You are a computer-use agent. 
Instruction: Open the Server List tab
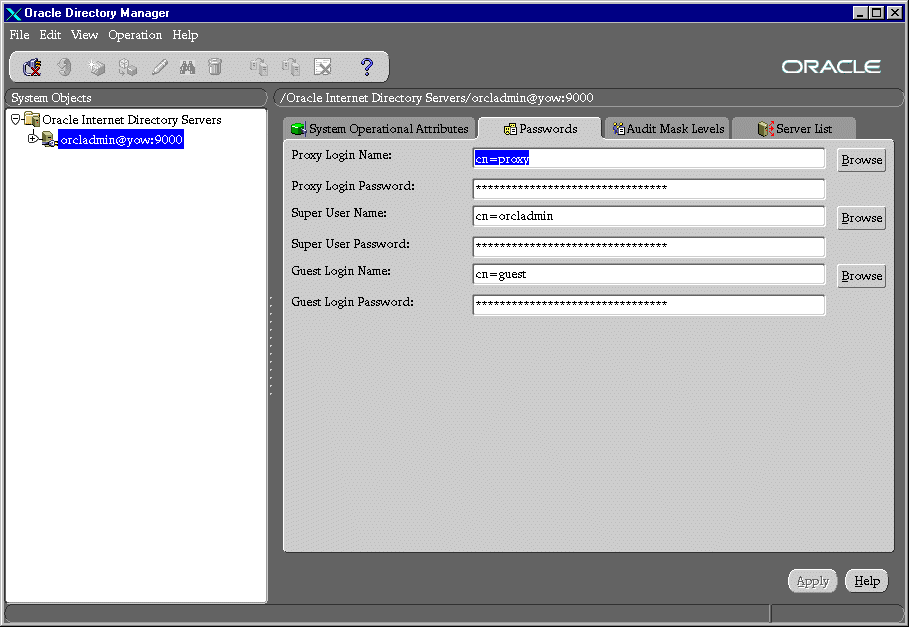click(x=795, y=129)
